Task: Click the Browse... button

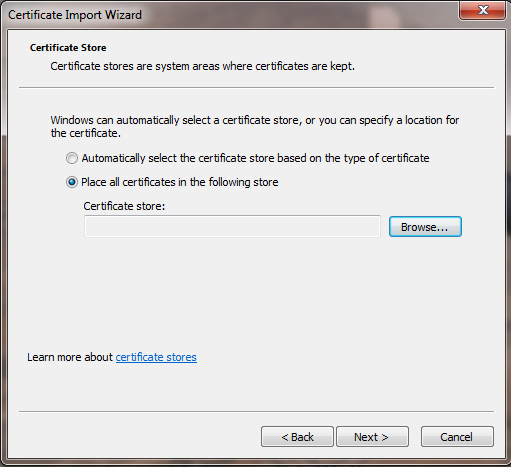Action: click(x=425, y=227)
